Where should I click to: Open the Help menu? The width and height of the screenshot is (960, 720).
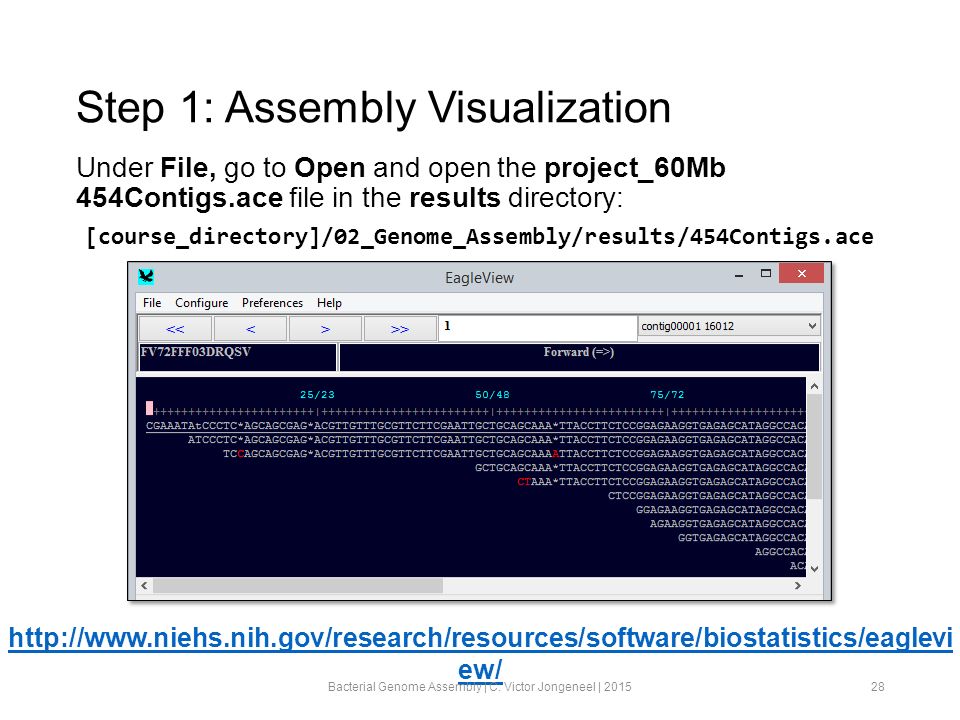pos(329,303)
